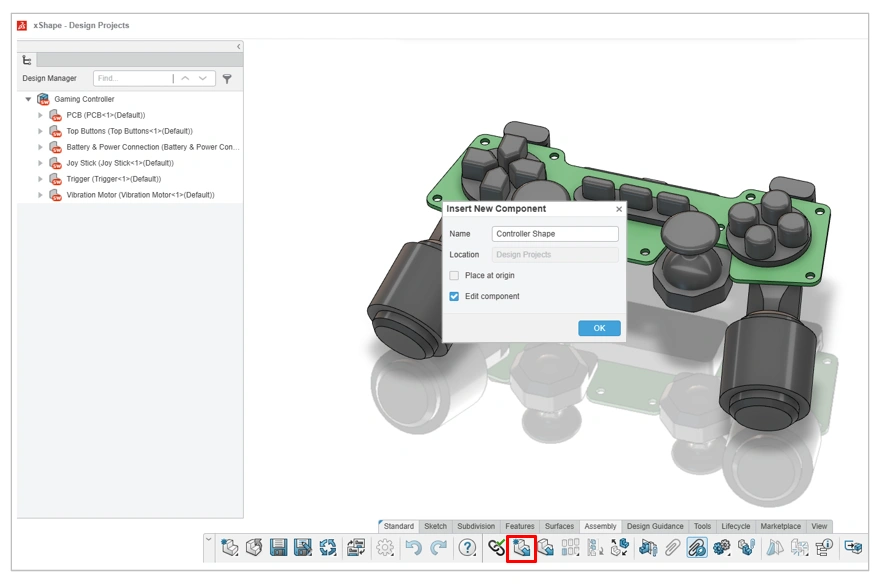The width and height of the screenshot is (890, 584).
Task: Select PCB (PCB<1>(Default)) in tree
Action: [98, 115]
